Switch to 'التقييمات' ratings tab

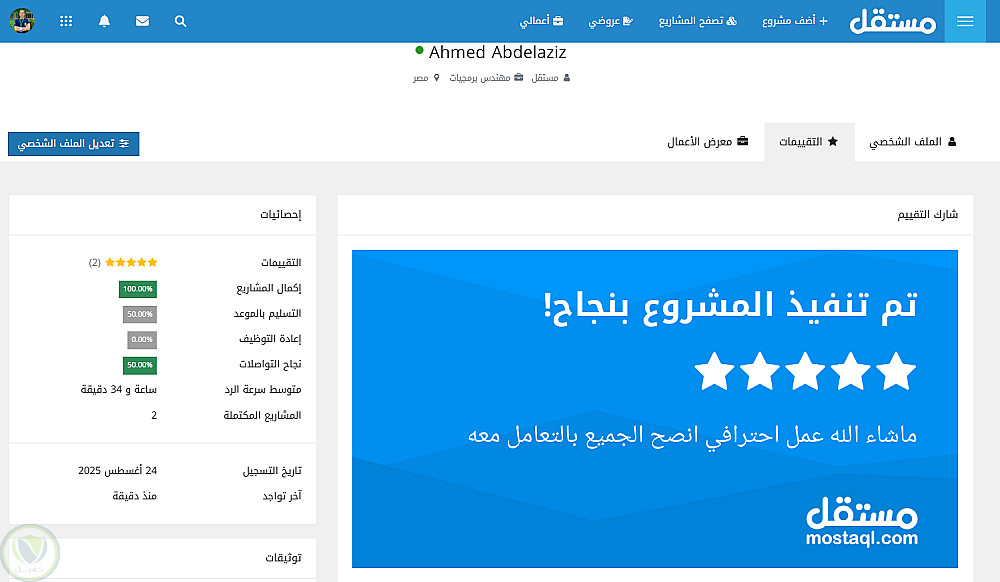coord(809,142)
